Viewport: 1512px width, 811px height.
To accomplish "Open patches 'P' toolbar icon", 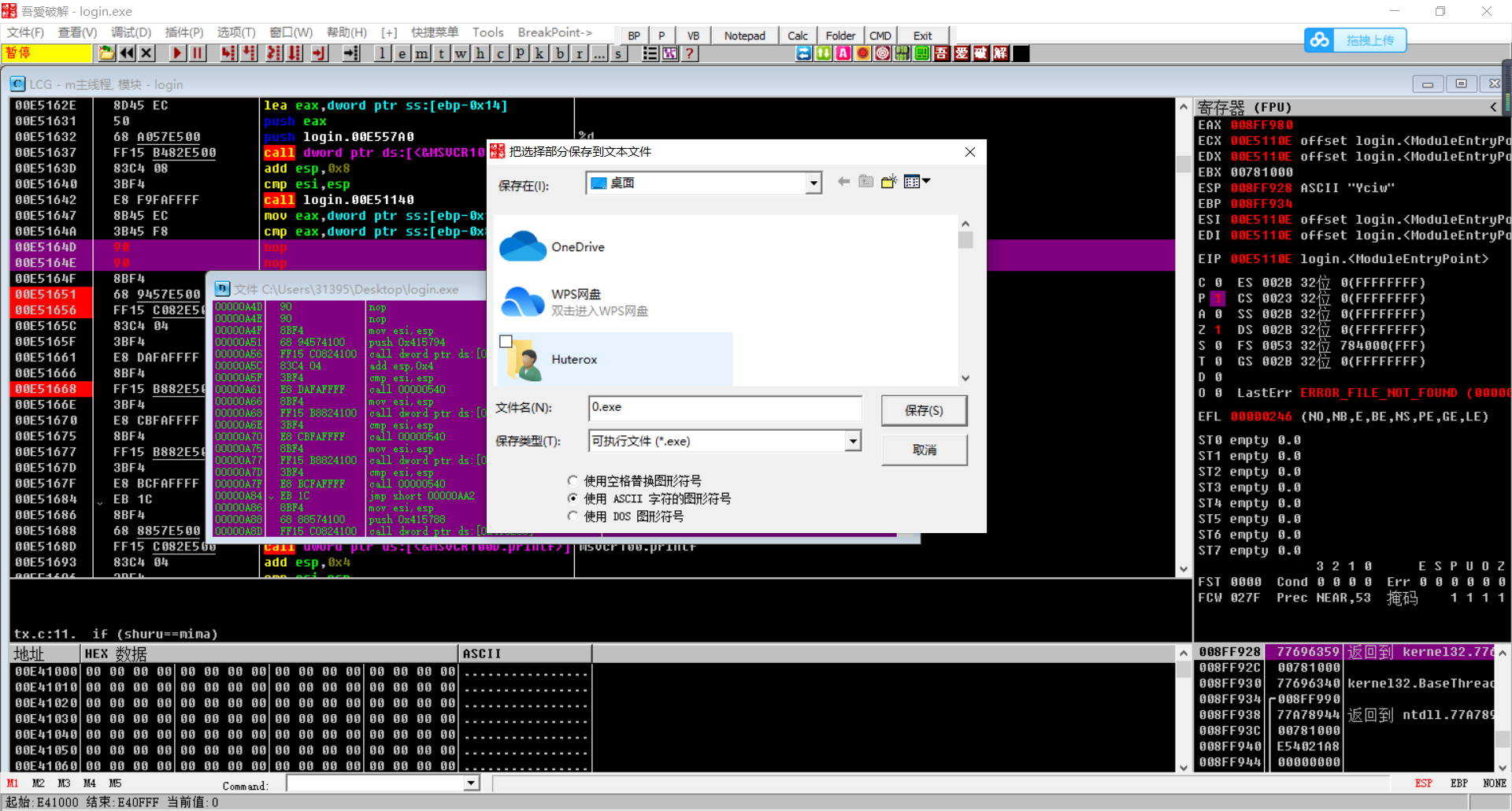I will [x=520, y=54].
